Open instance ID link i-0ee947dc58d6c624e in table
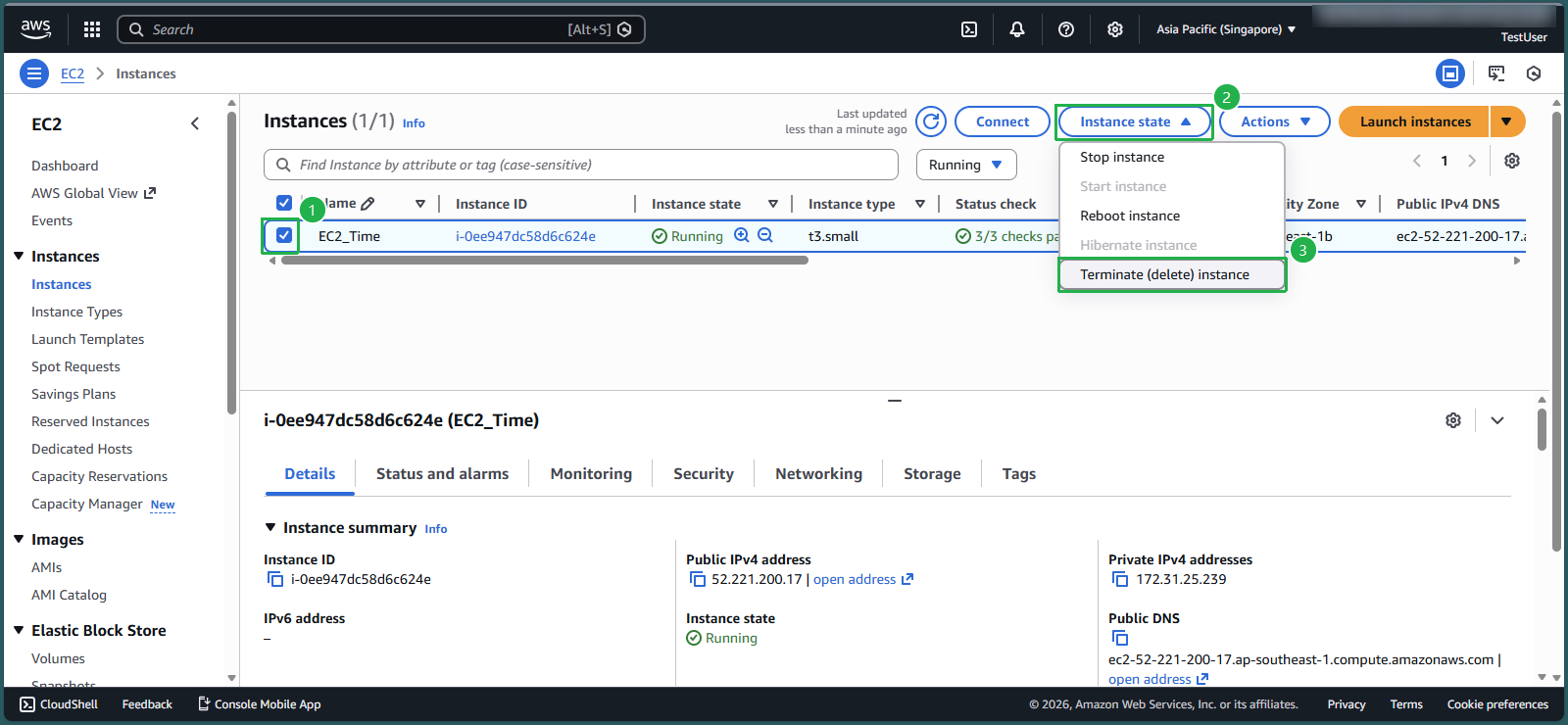The height and width of the screenshot is (725, 1568). point(525,236)
